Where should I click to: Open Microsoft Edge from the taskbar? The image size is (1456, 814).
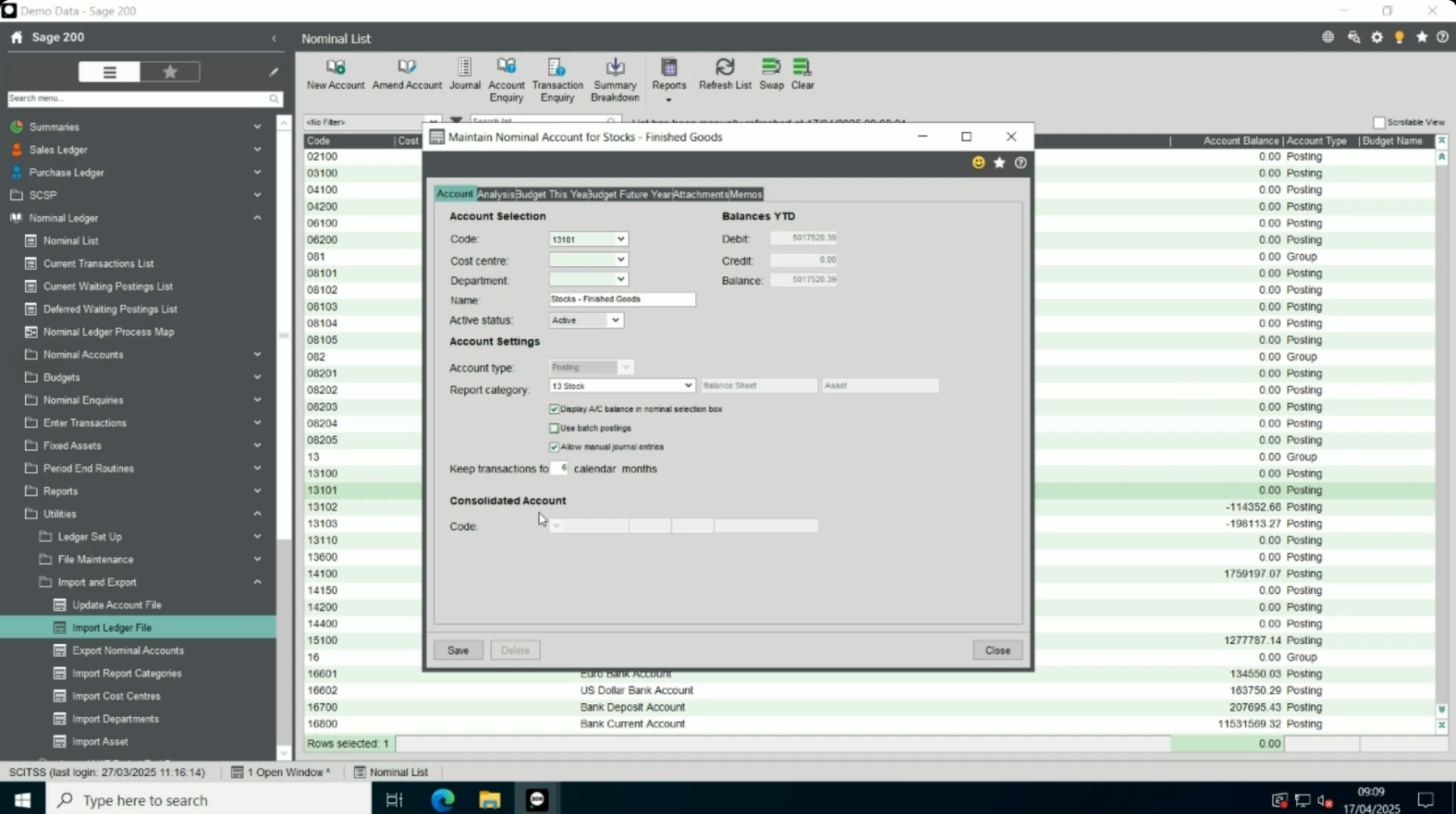(442, 799)
